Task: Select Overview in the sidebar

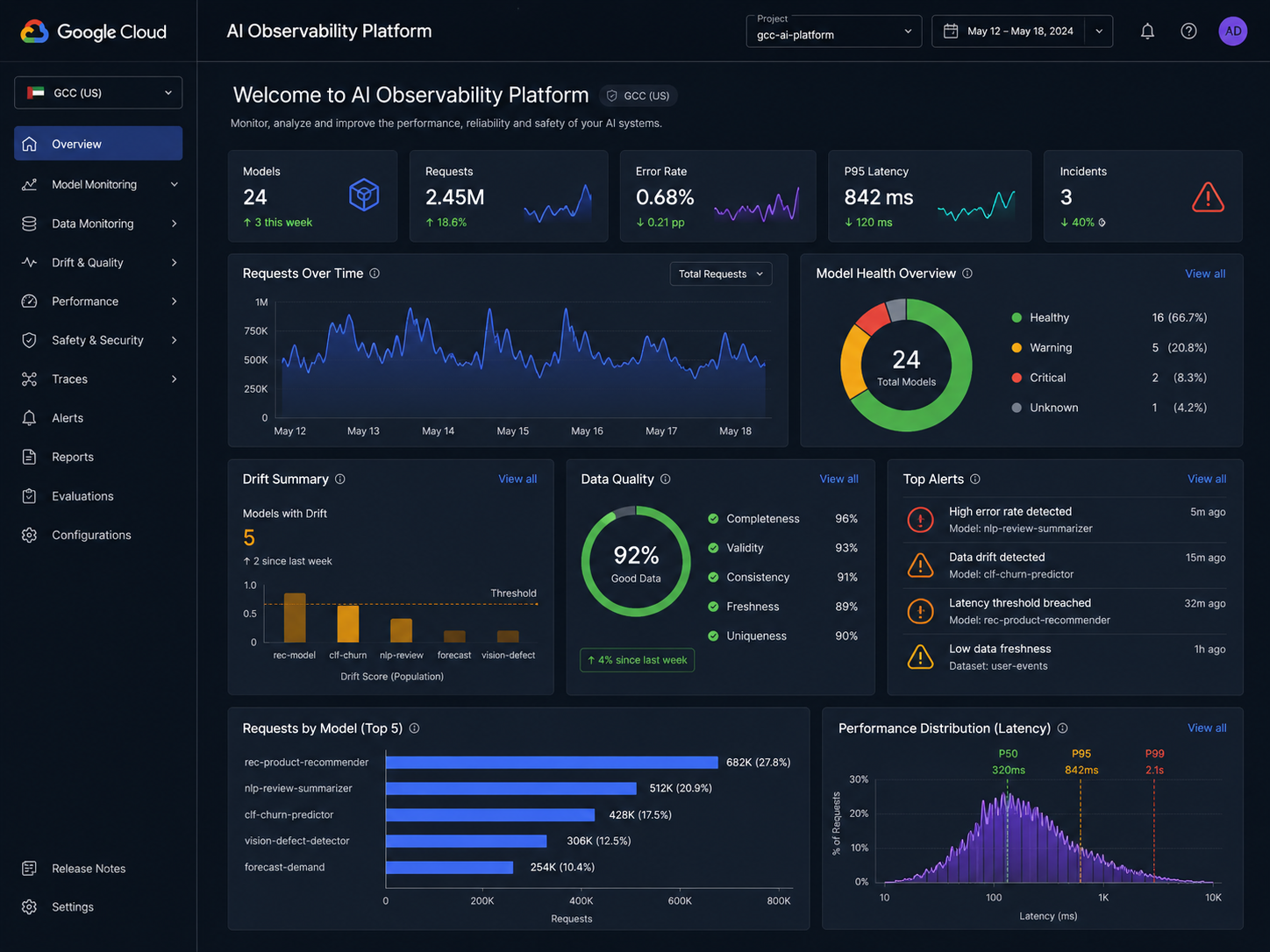Action: (x=98, y=144)
